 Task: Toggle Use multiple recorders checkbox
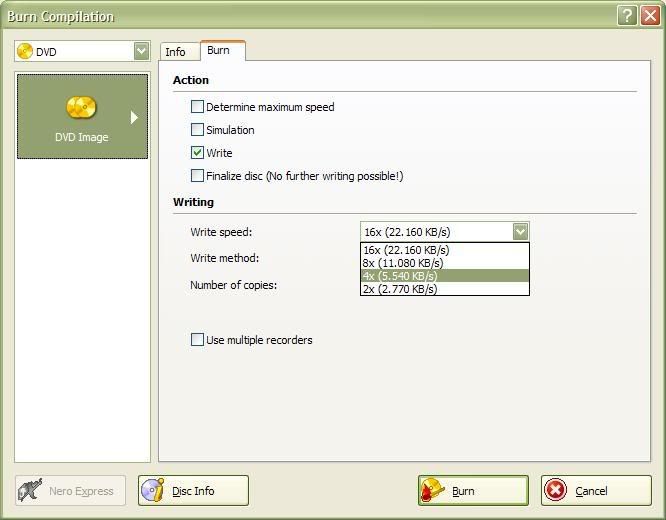(x=197, y=339)
